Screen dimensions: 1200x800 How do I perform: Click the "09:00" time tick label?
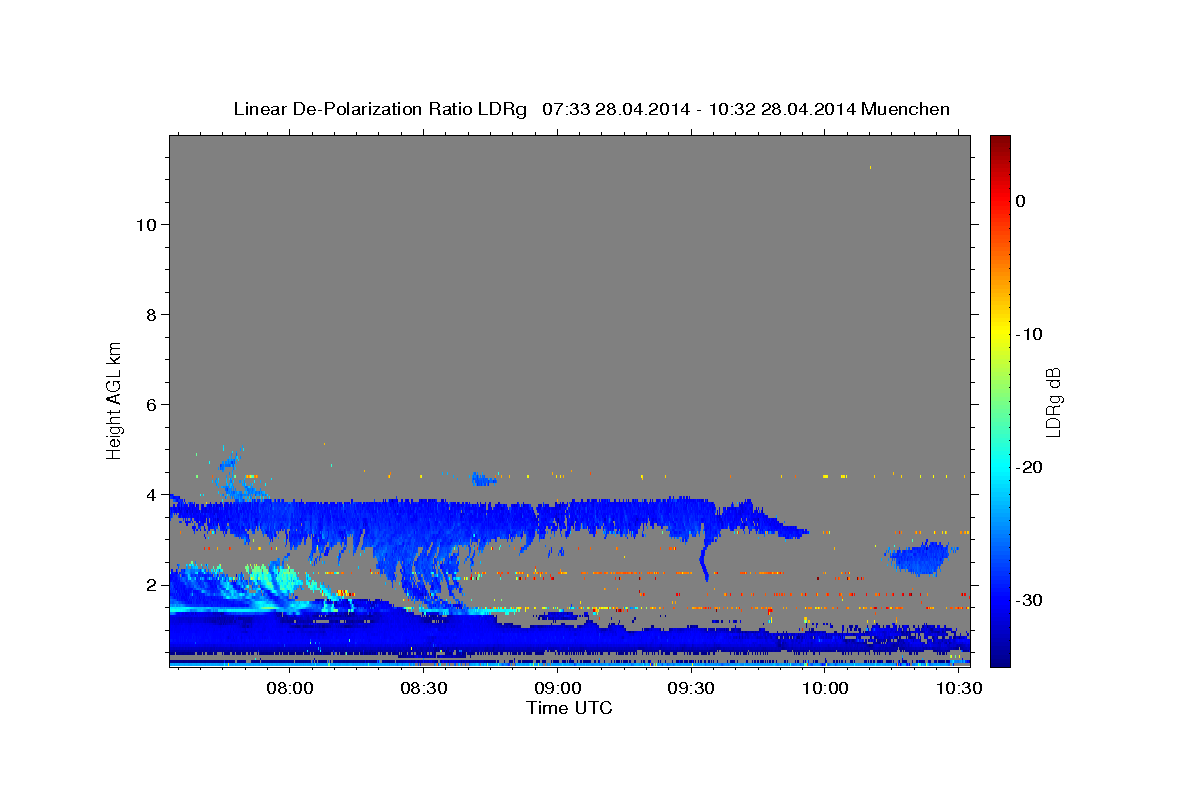559,689
